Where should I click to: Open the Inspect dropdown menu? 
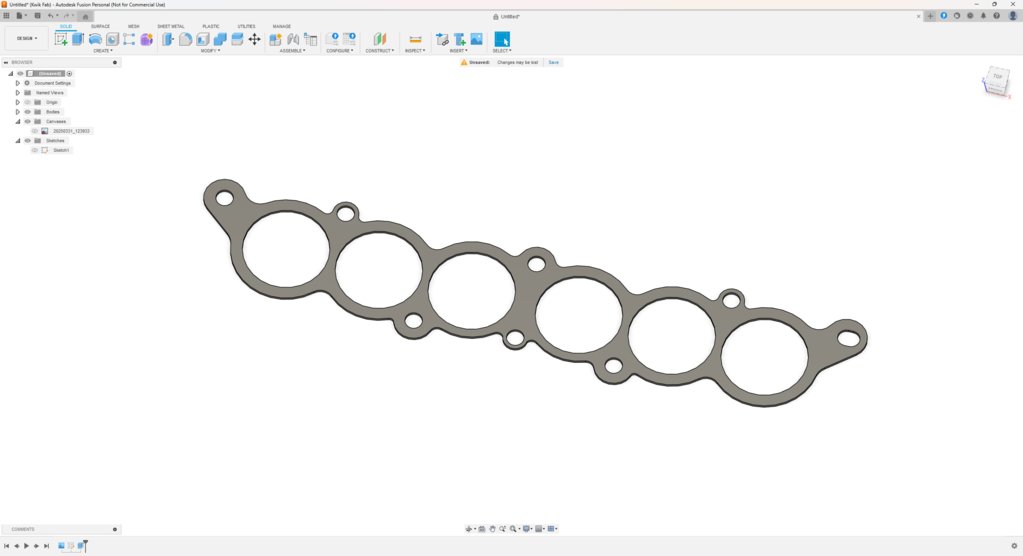(415, 51)
